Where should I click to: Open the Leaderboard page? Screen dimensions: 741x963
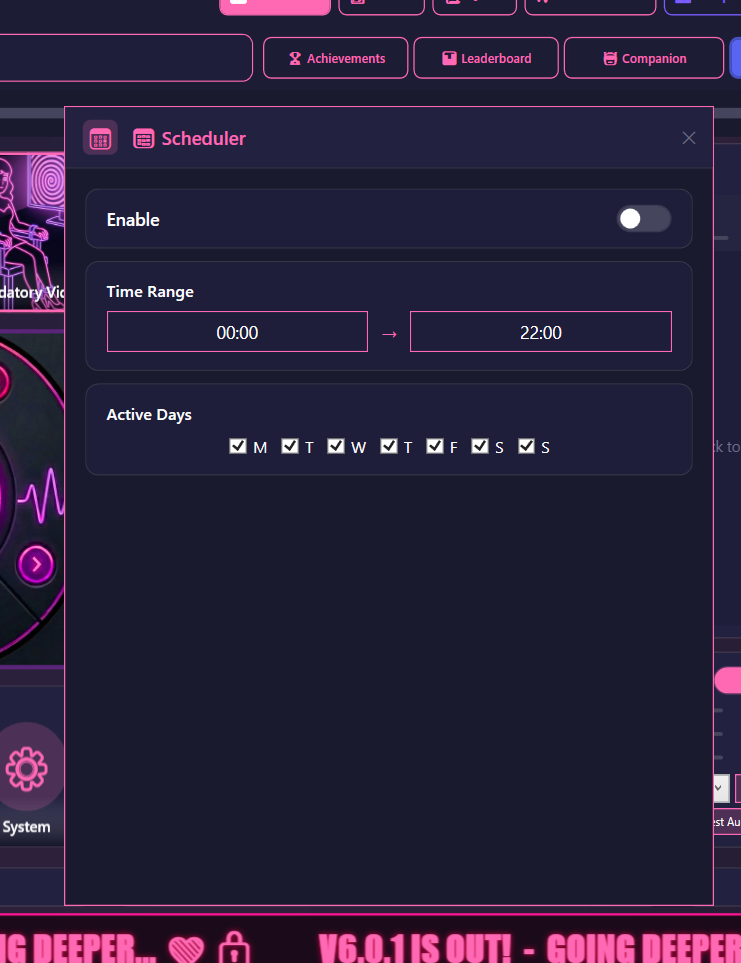[x=486, y=58]
